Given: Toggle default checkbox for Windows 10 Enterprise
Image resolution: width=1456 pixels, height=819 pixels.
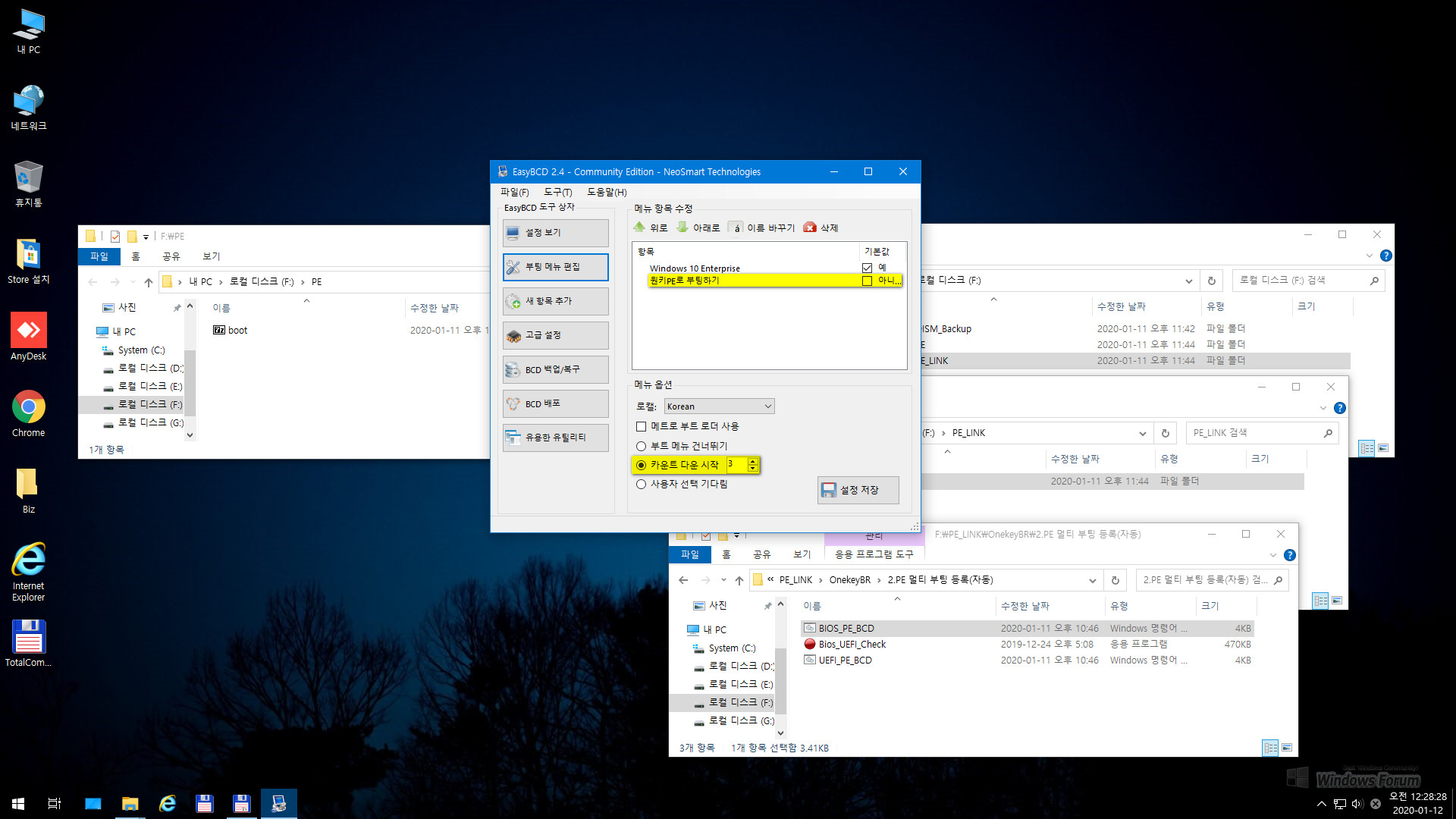Looking at the screenshot, I should click(x=867, y=268).
